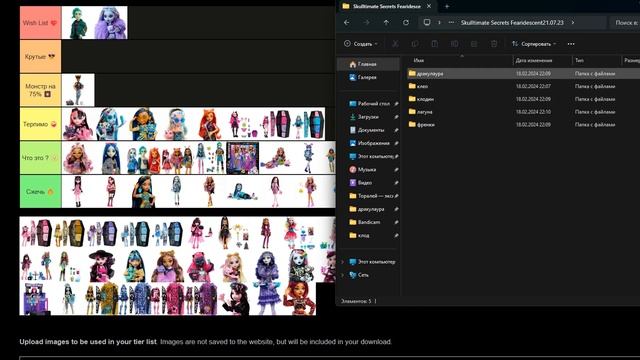Click the Wish List tier label

(x=40, y=23)
